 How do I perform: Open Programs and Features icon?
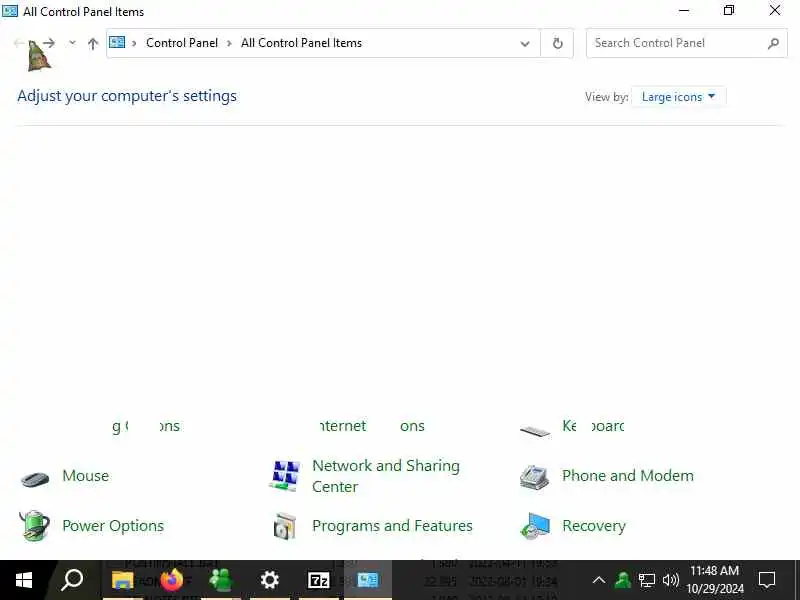[x=285, y=526]
